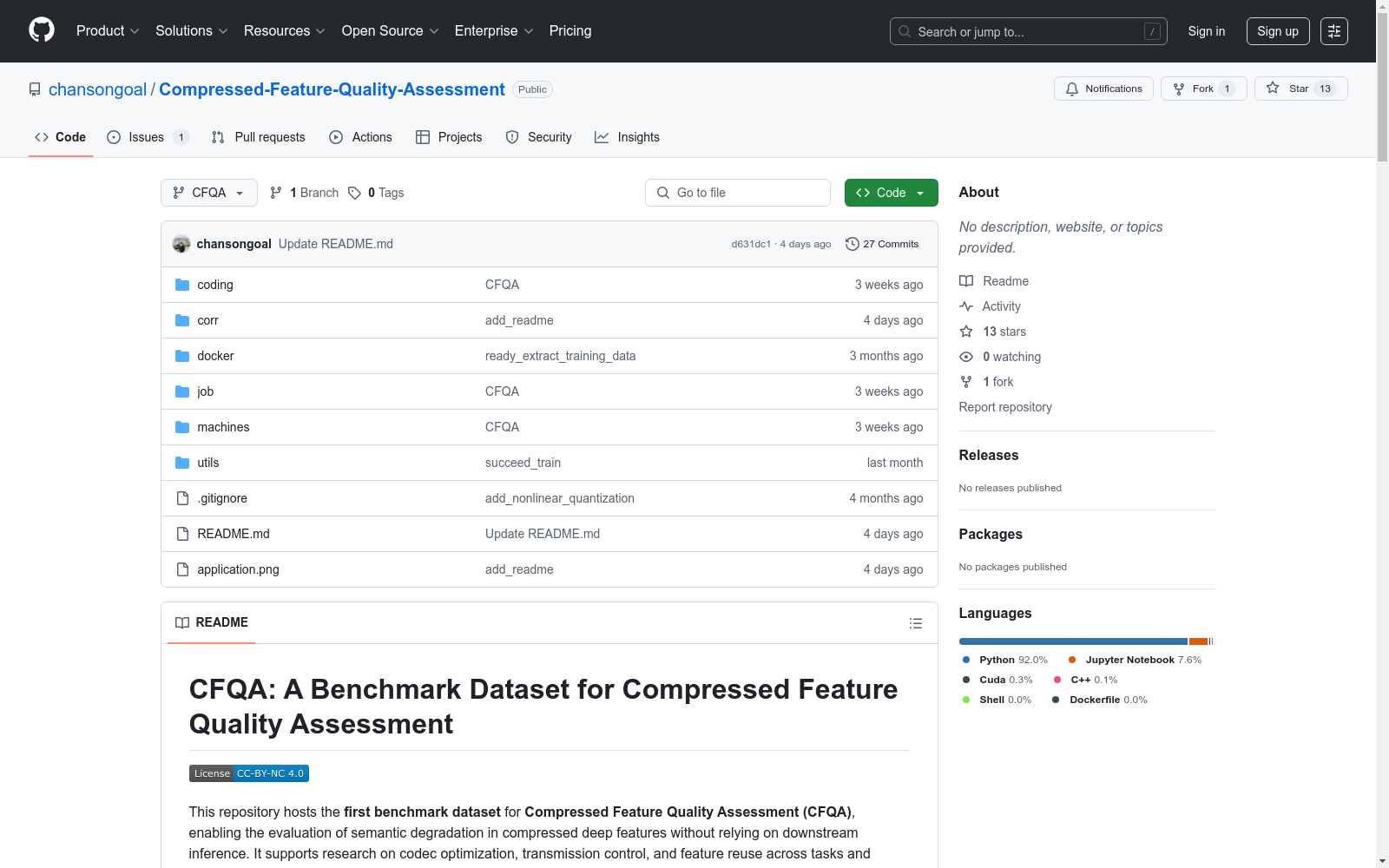Open the chansongoal owner link
Screen dimensions: 1389x868
click(98, 89)
